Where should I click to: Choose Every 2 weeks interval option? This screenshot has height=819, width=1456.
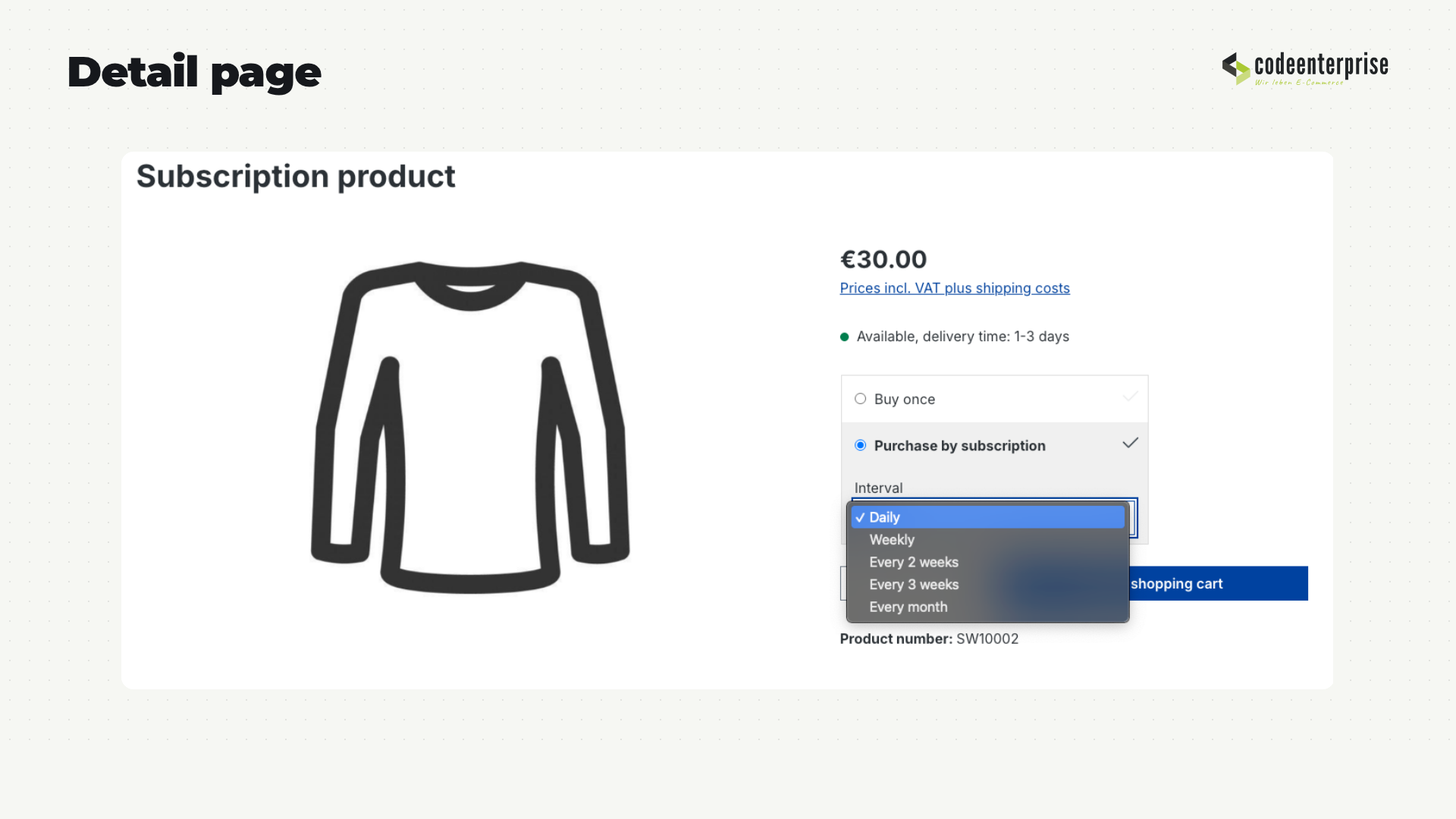pos(987,562)
